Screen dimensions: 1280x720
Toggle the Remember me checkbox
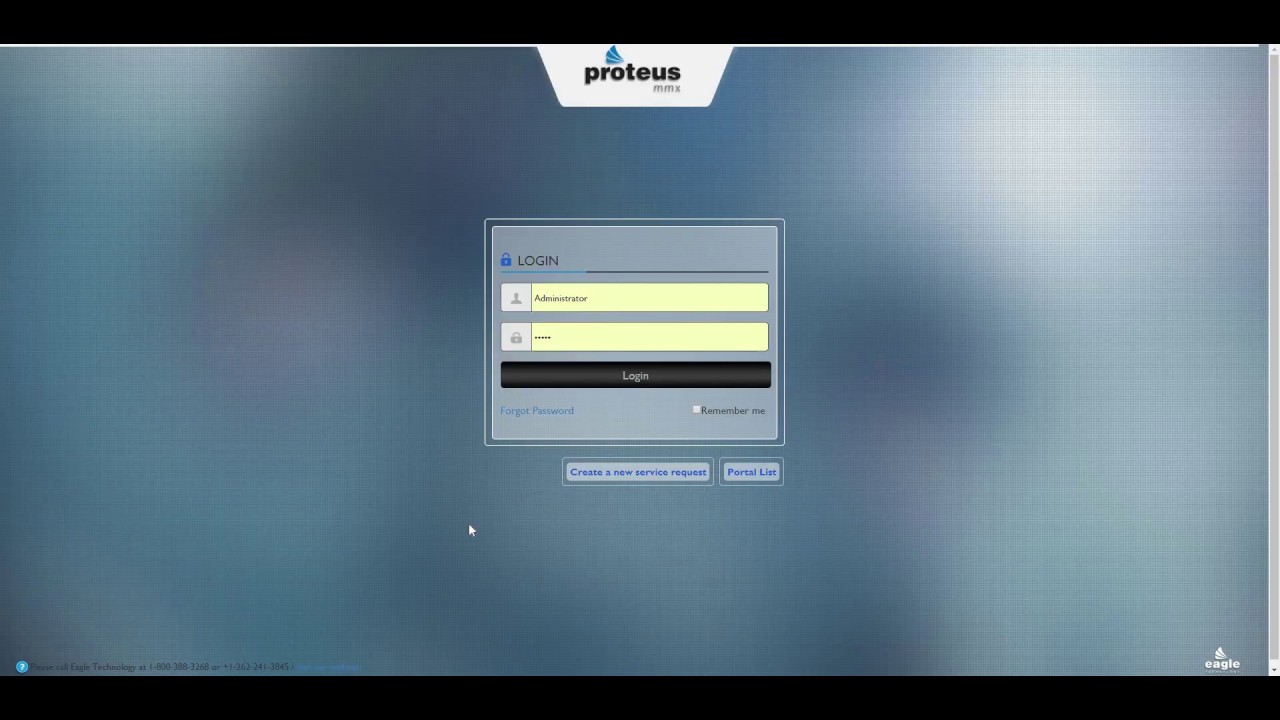click(696, 410)
